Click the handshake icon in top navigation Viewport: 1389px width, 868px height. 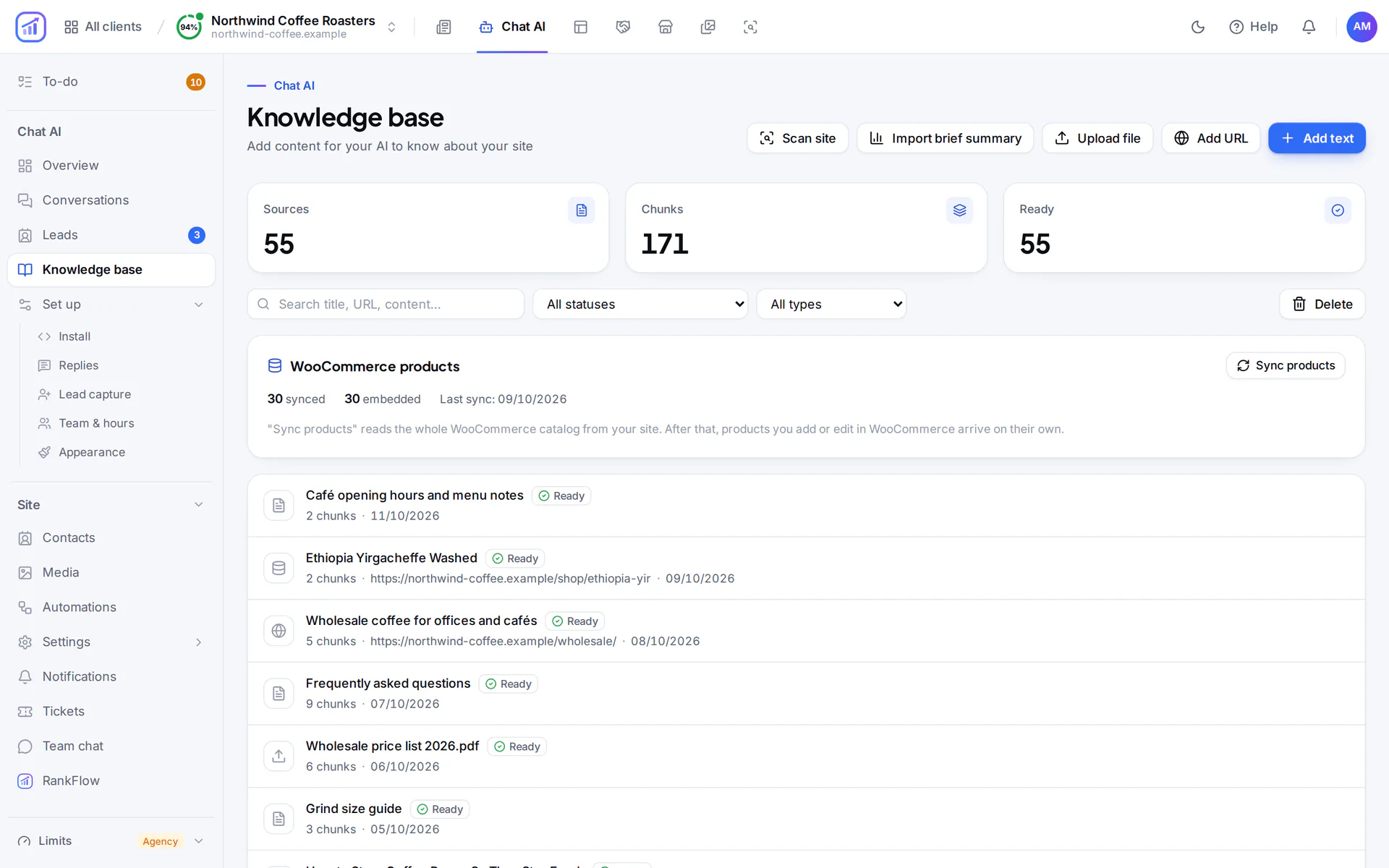pos(623,27)
